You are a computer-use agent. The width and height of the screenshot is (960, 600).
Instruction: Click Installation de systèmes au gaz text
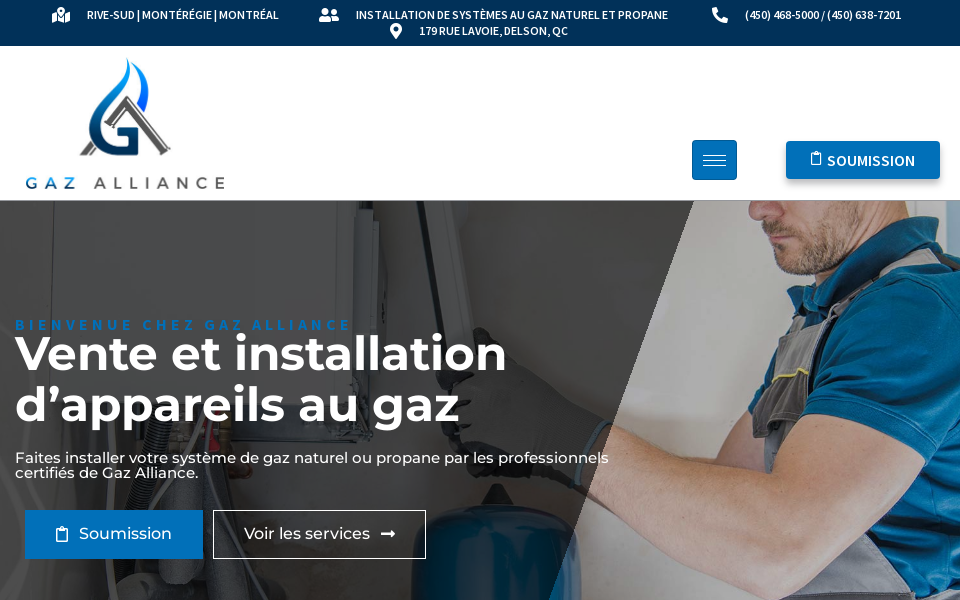[x=511, y=15]
